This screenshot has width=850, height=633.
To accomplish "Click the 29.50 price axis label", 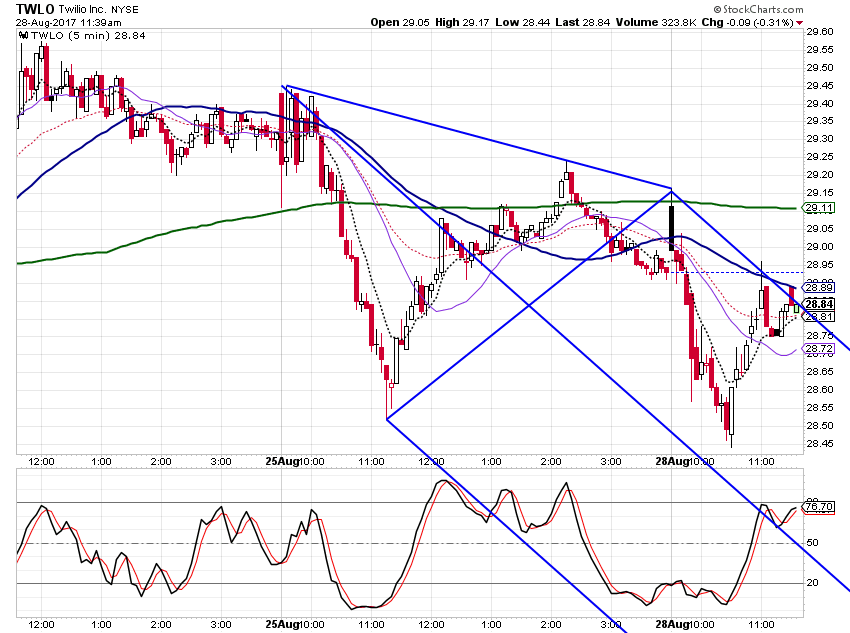I will (820, 68).
